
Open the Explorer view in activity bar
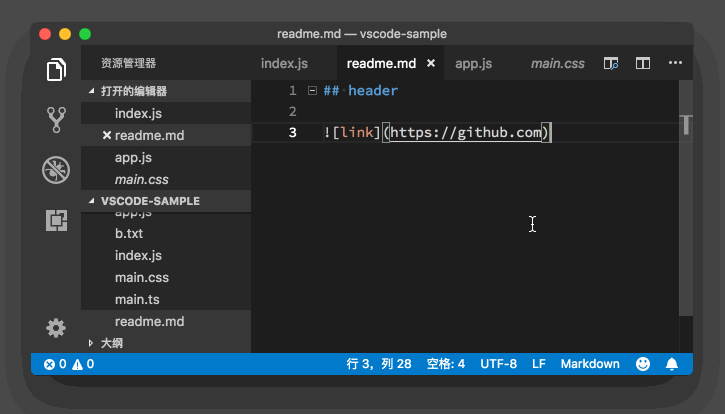(x=56, y=70)
